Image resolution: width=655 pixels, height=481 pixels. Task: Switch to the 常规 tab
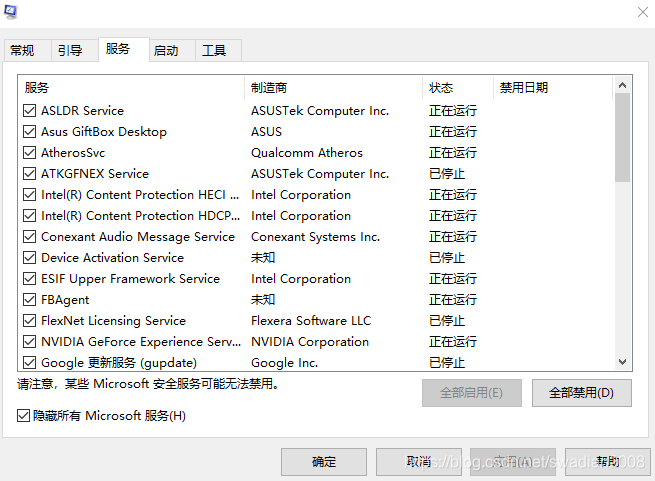click(28, 51)
